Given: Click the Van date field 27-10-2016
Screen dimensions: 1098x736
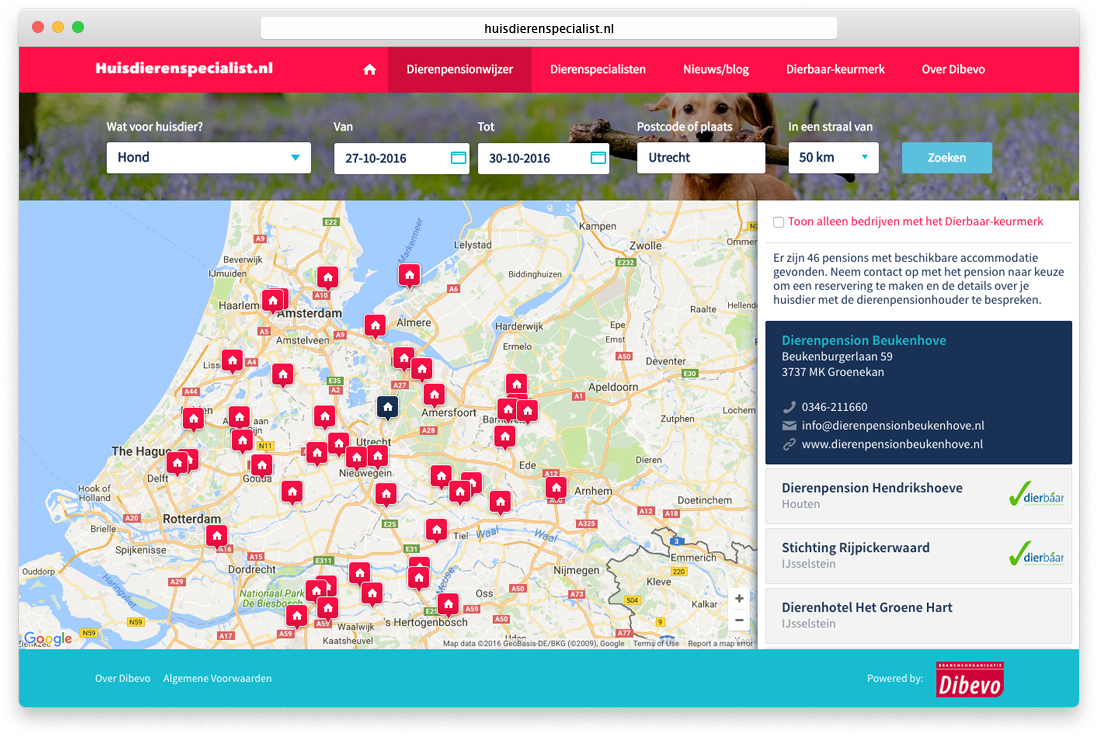Looking at the screenshot, I should (401, 158).
